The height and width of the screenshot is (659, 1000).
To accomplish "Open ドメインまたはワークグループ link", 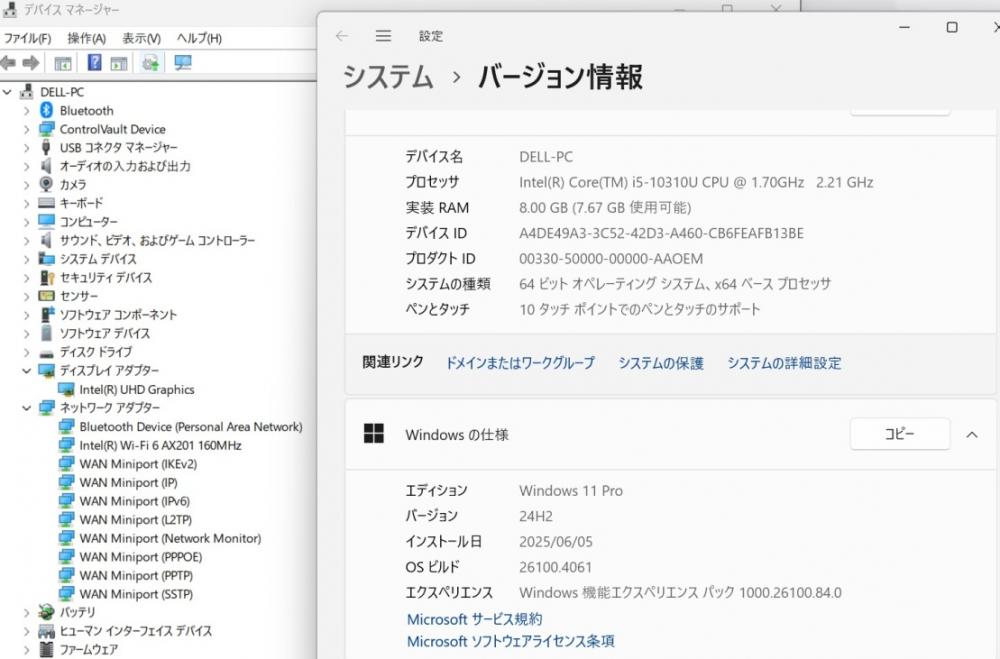I will pyautogui.click(x=520, y=363).
